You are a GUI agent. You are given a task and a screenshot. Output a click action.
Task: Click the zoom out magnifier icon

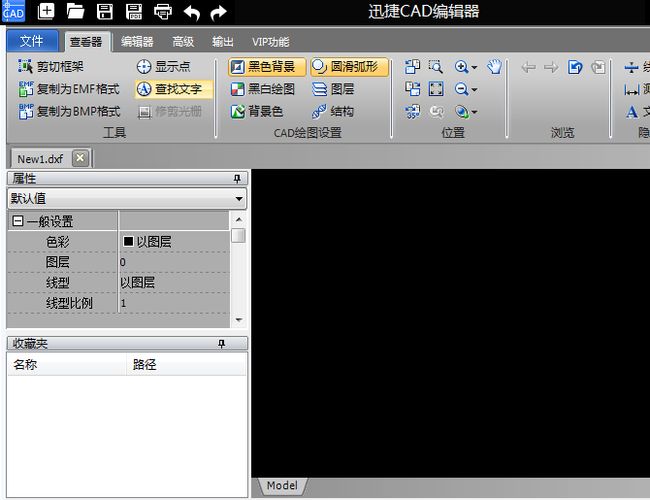(x=461, y=89)
